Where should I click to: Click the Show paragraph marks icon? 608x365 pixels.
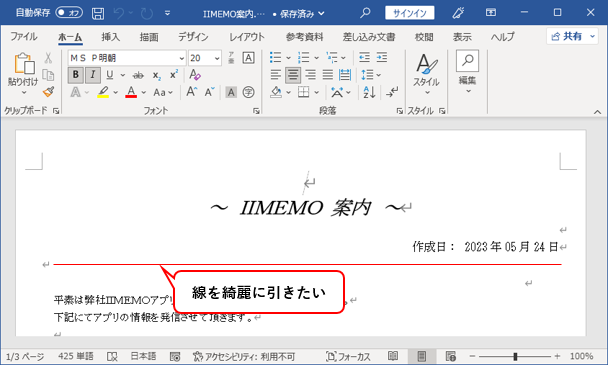392,92
